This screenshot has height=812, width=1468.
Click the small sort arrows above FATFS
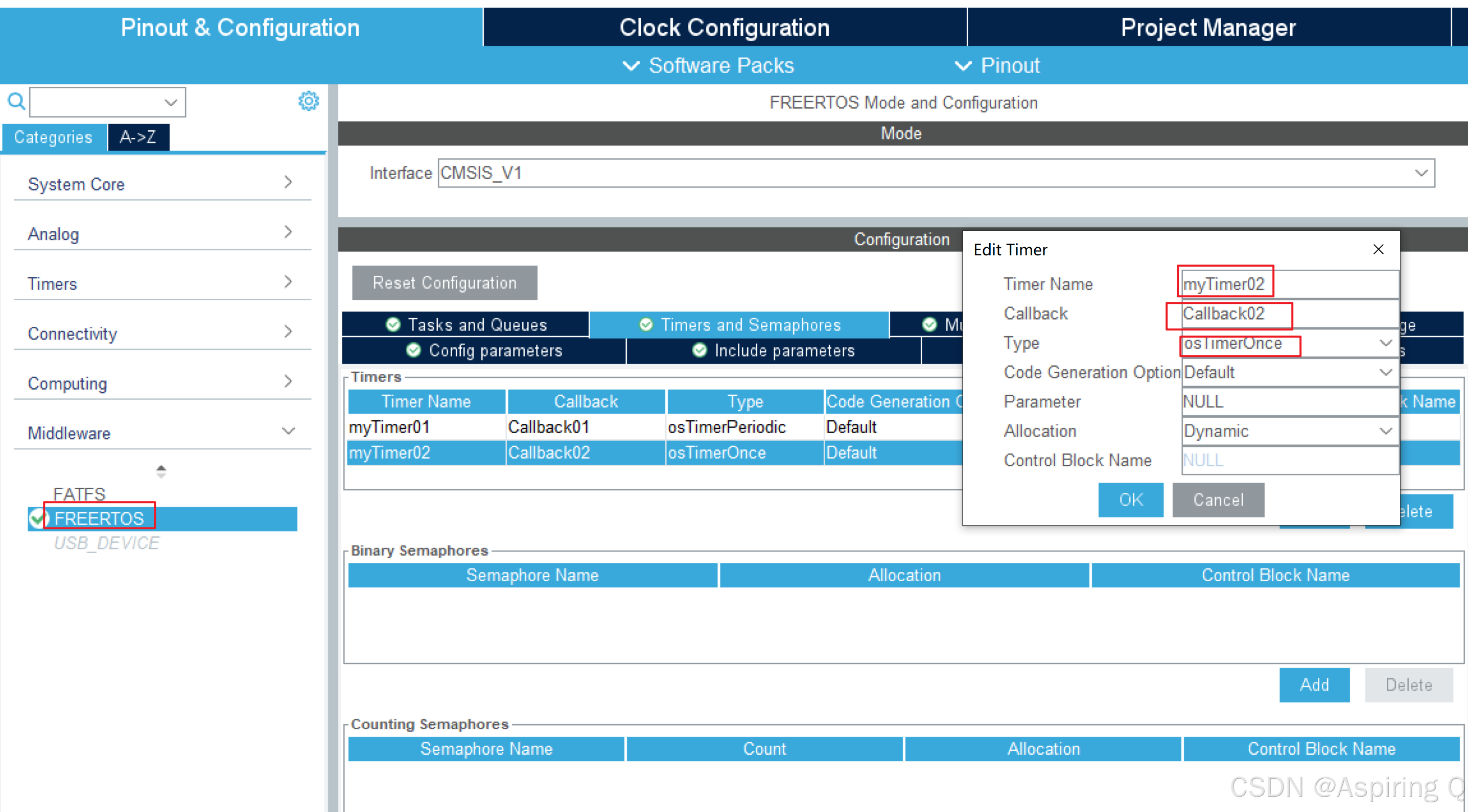pyautogui.click(x=161, y=471)
